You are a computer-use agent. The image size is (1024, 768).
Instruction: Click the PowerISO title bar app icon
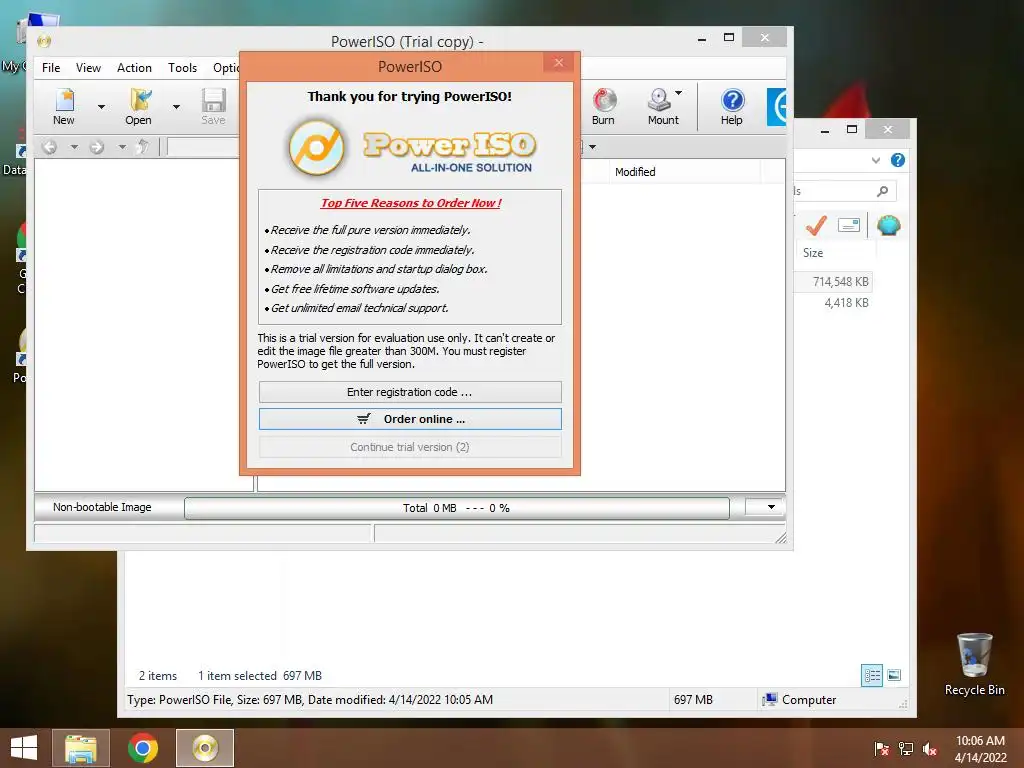click(44, 41)
